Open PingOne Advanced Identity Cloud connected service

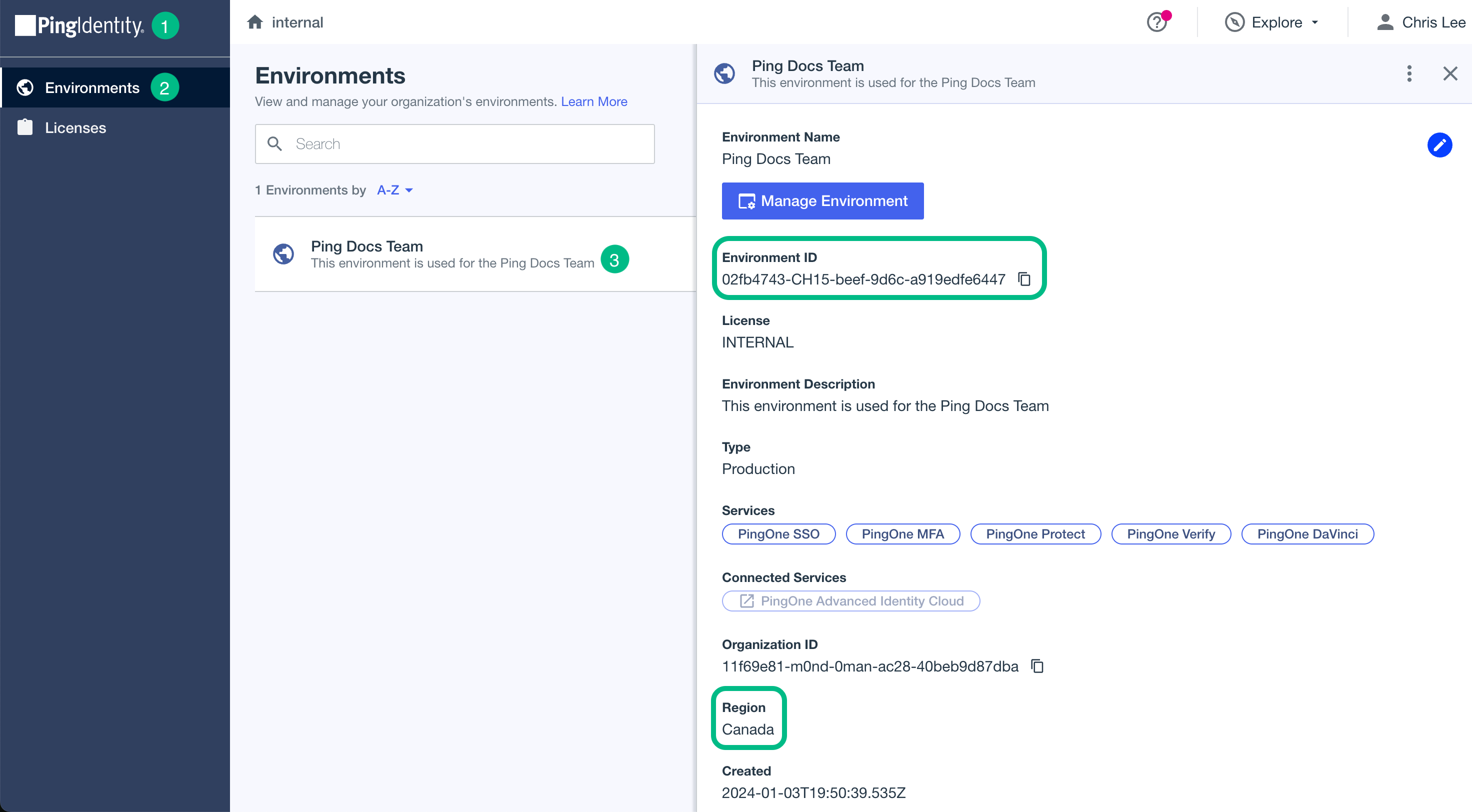point(850,600)
